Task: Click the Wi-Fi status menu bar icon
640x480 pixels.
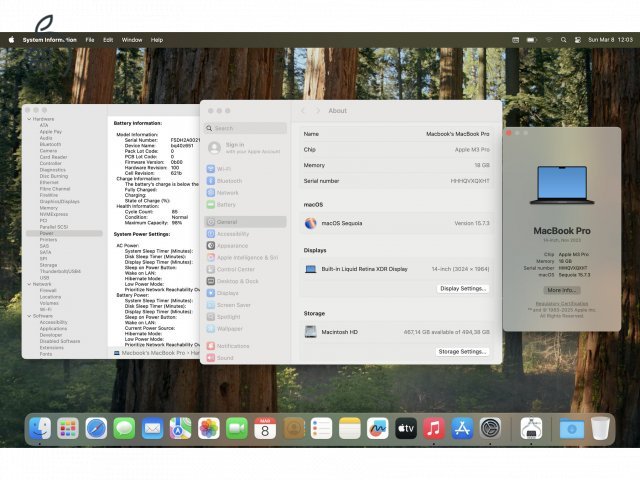Action: coord(549,40)
